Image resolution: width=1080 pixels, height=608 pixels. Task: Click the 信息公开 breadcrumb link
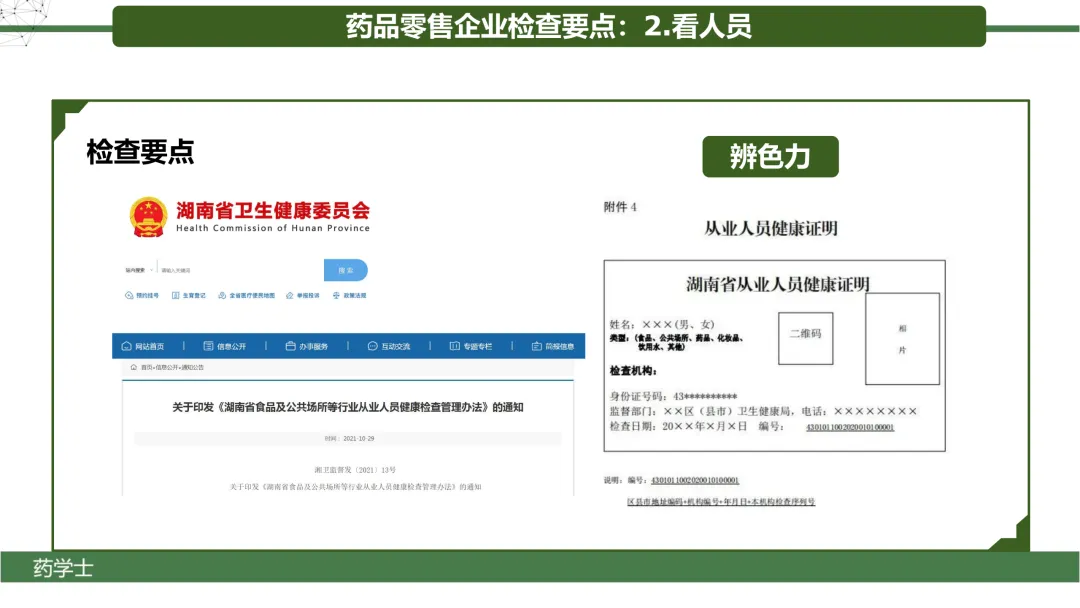tap(167, 368)
